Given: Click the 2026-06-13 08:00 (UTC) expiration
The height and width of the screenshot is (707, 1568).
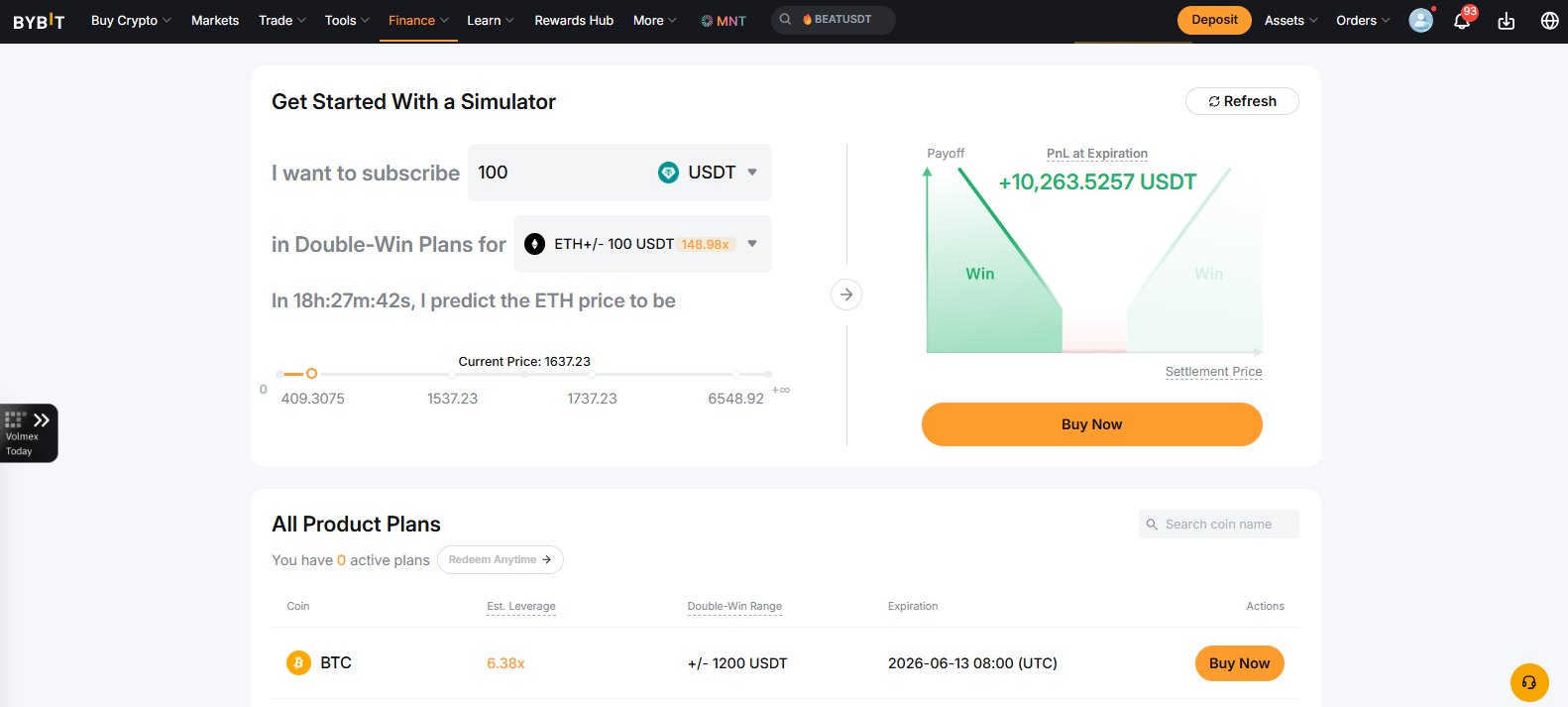Looking at the screenshot, I should coord(972,663).
